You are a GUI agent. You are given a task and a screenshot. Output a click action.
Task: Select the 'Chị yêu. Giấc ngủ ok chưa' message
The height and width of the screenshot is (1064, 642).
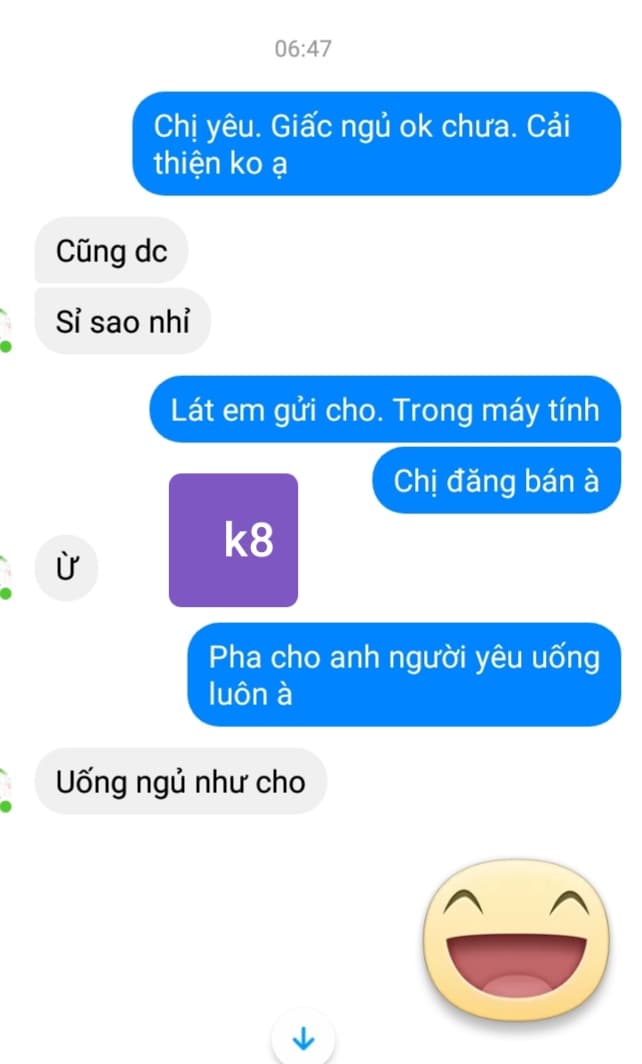(377, 144)
